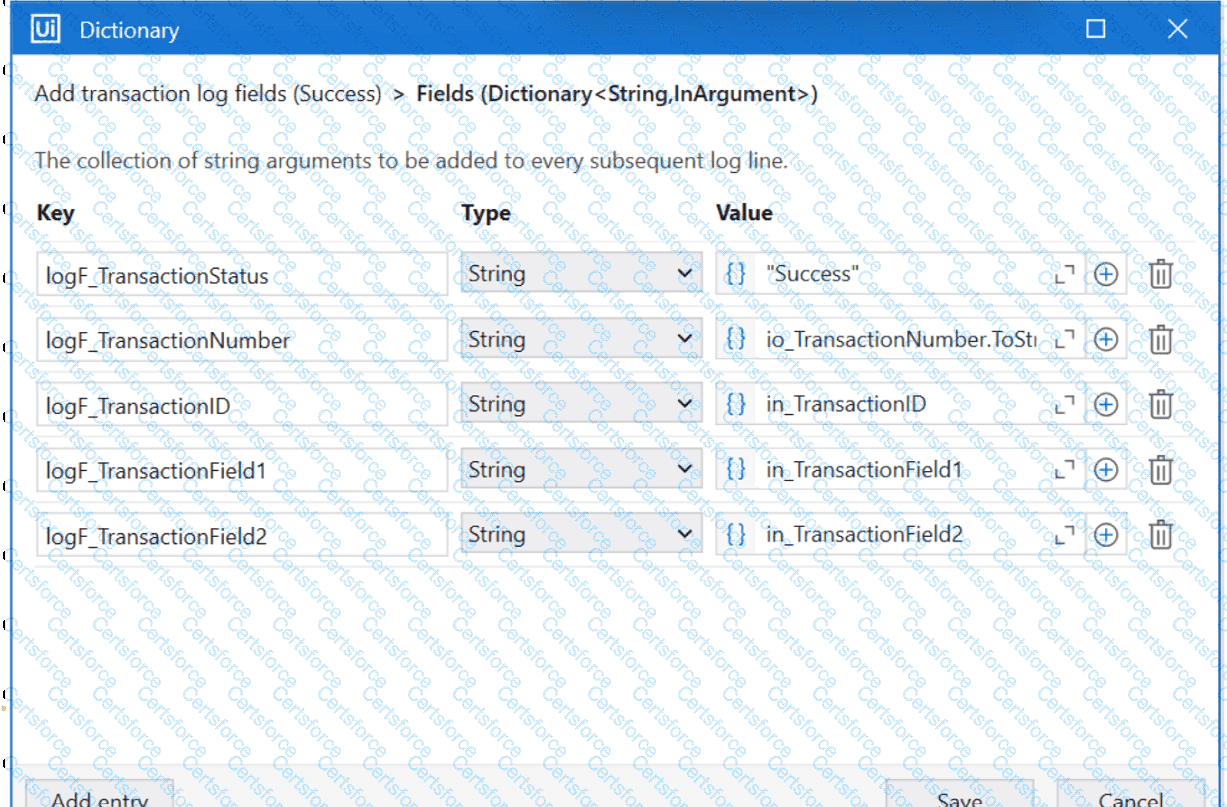Click the in_TransactionID value field
Viewport: 1227px width, 807px height.
click(880, 404)
